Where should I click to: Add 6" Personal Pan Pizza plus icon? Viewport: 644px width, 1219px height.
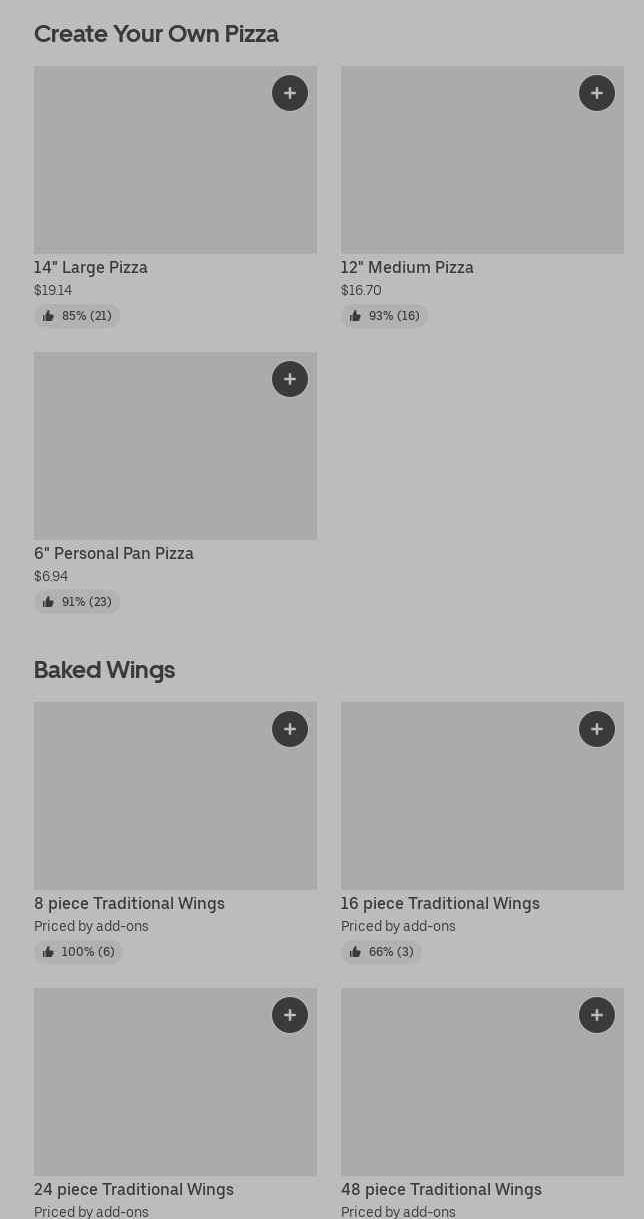[x=290, y=379]
